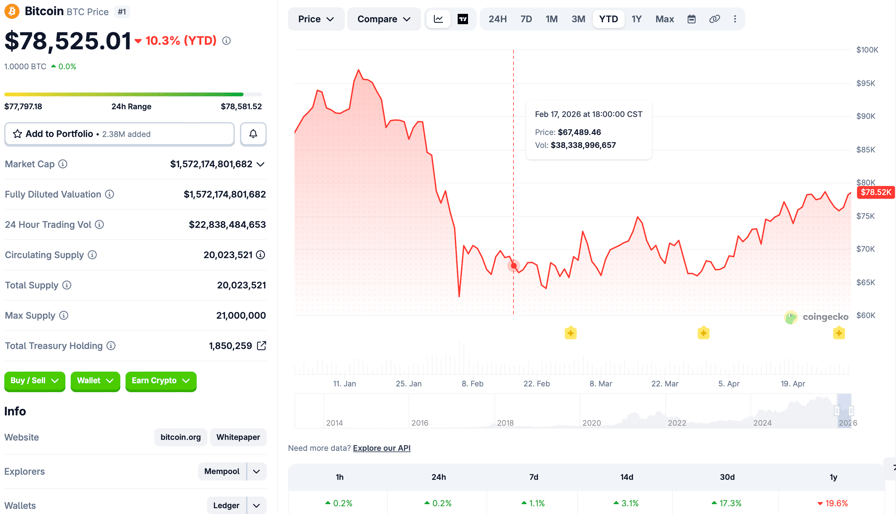Open external link icon next to 1,850,259
The width and height of the screenshot is (896, 514).
click(261, 346)
